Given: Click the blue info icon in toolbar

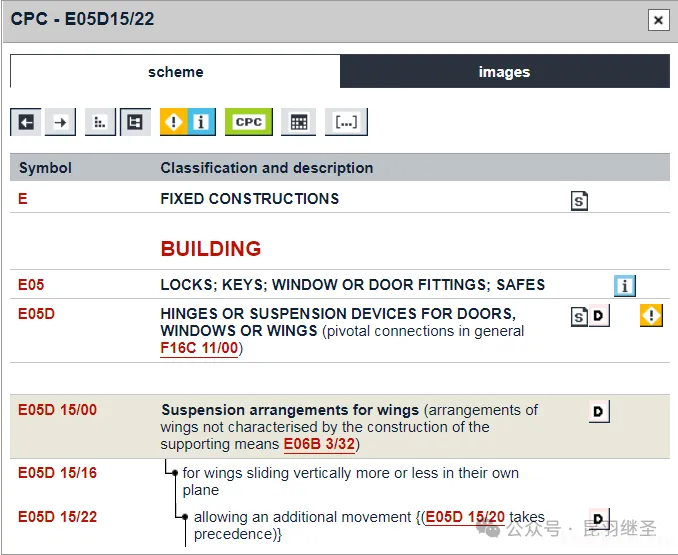Looking at the screenshot, I should 202,122.
